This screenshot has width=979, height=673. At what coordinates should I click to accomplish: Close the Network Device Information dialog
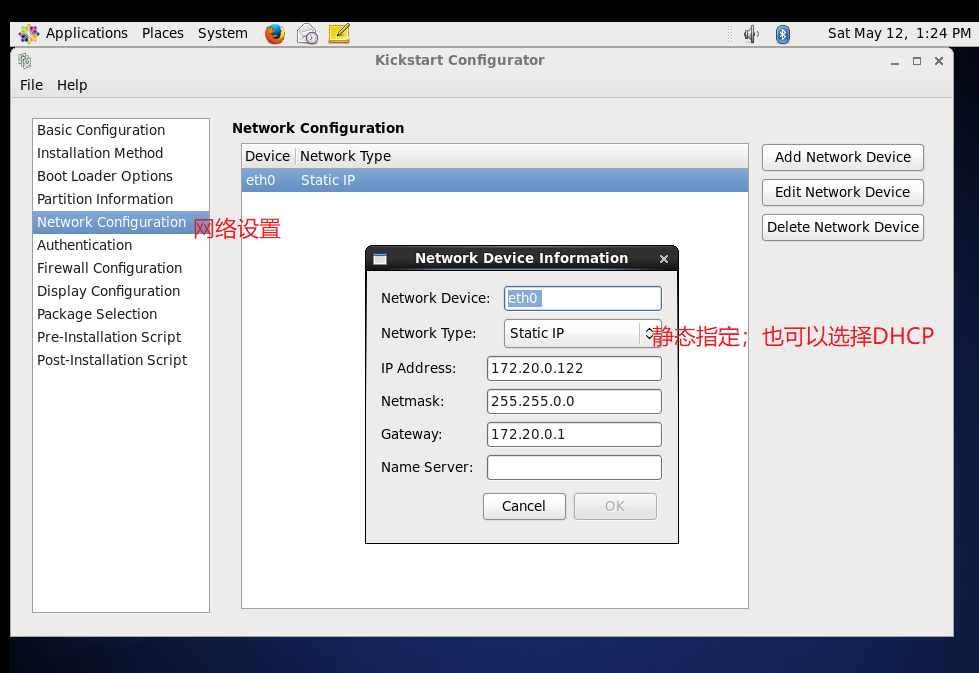pyautogui.click(x=664, y=258)
